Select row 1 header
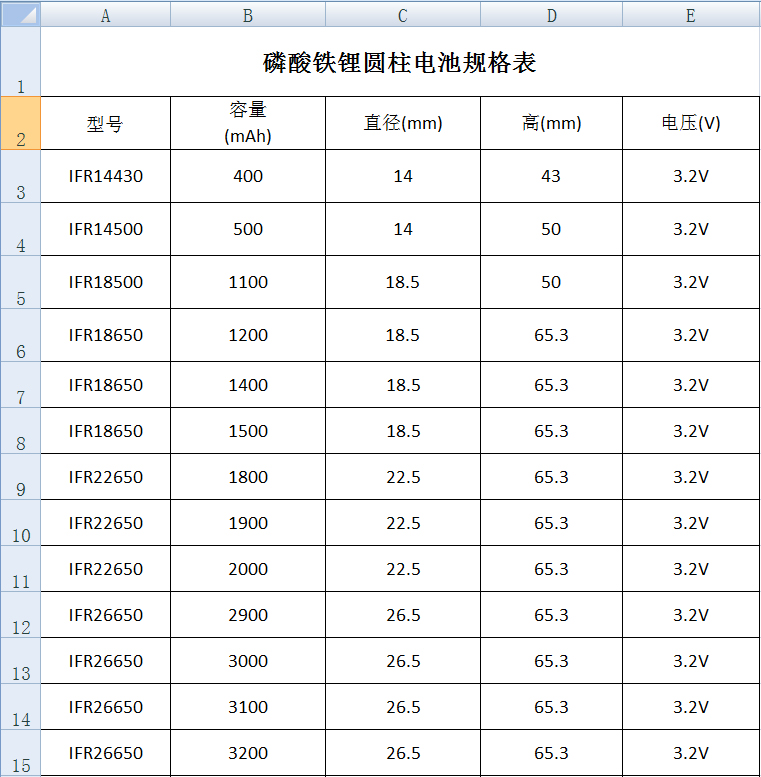This screenshot has height=777, width=761. click(x=21, y=61)
